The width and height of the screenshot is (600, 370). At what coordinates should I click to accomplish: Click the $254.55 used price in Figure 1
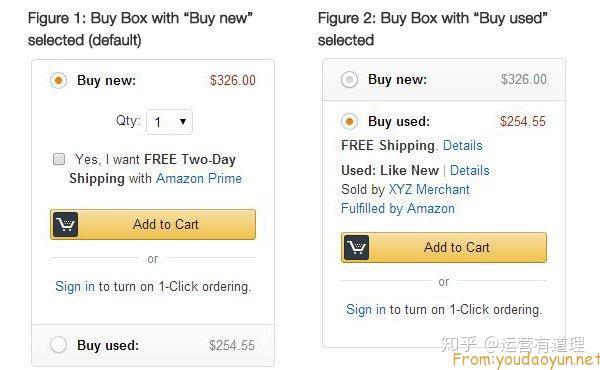(x=232, y=345)
